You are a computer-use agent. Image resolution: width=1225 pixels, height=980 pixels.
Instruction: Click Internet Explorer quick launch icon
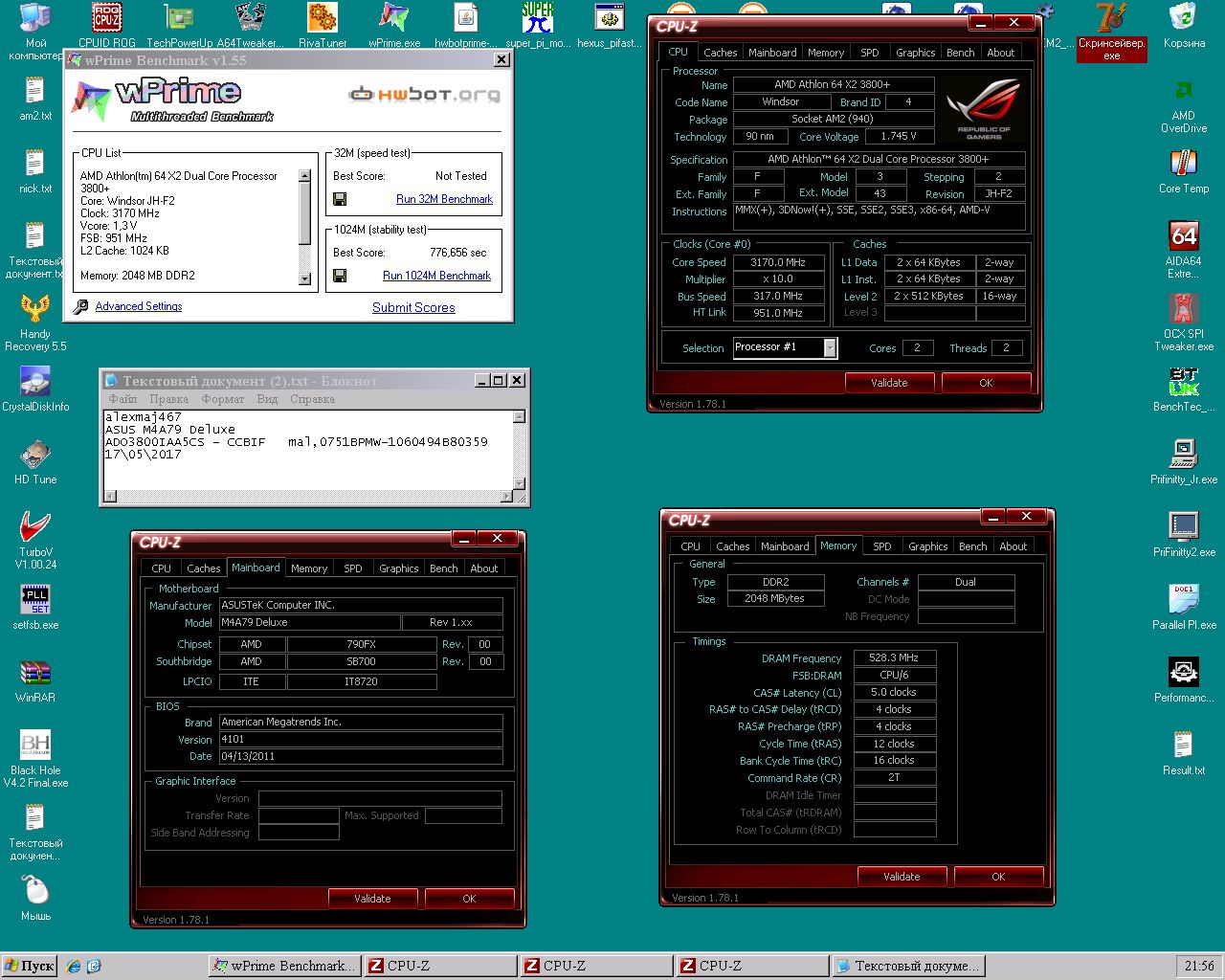tap(74, 967)
